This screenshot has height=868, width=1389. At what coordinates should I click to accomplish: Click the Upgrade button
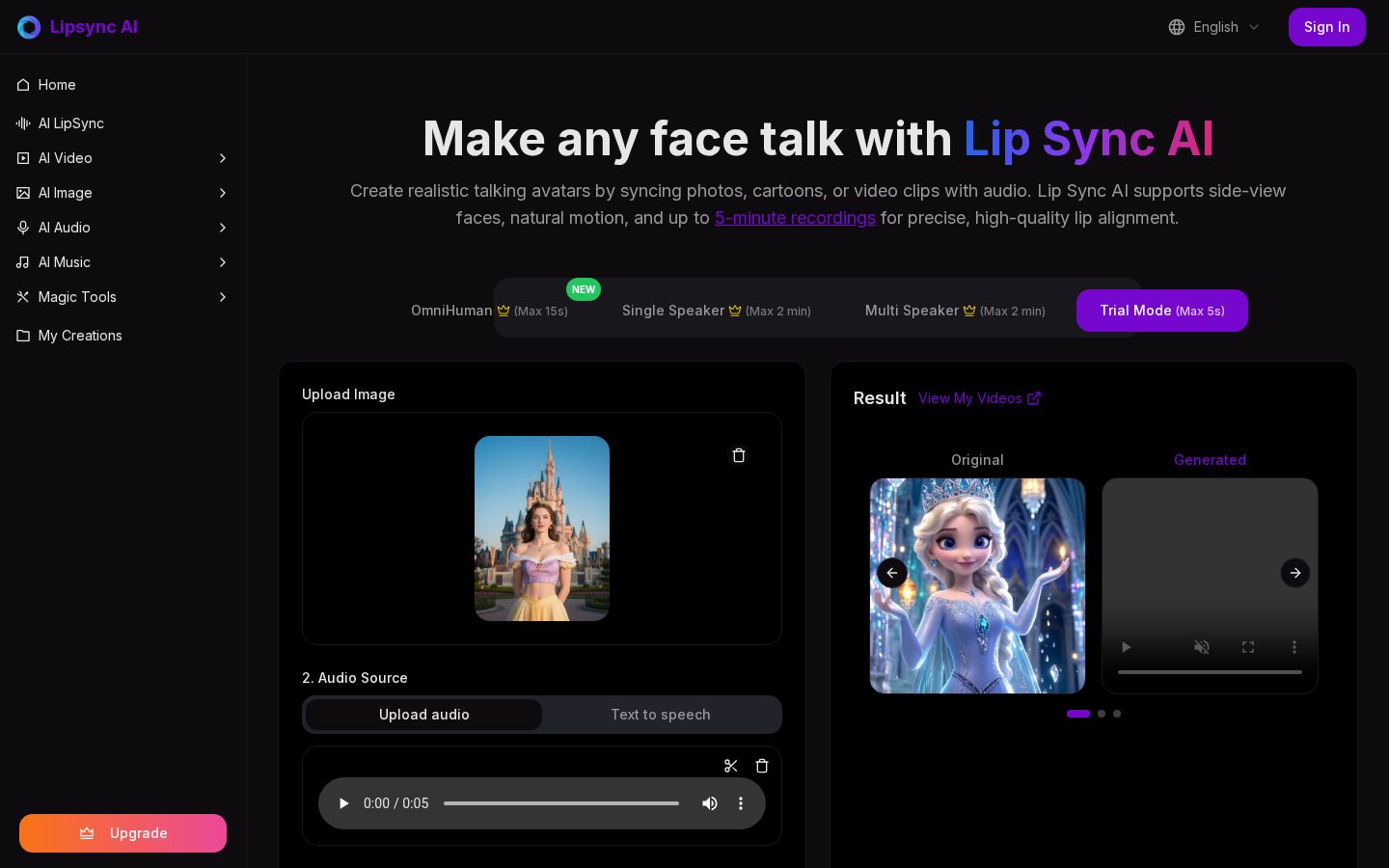pos(123,833)
